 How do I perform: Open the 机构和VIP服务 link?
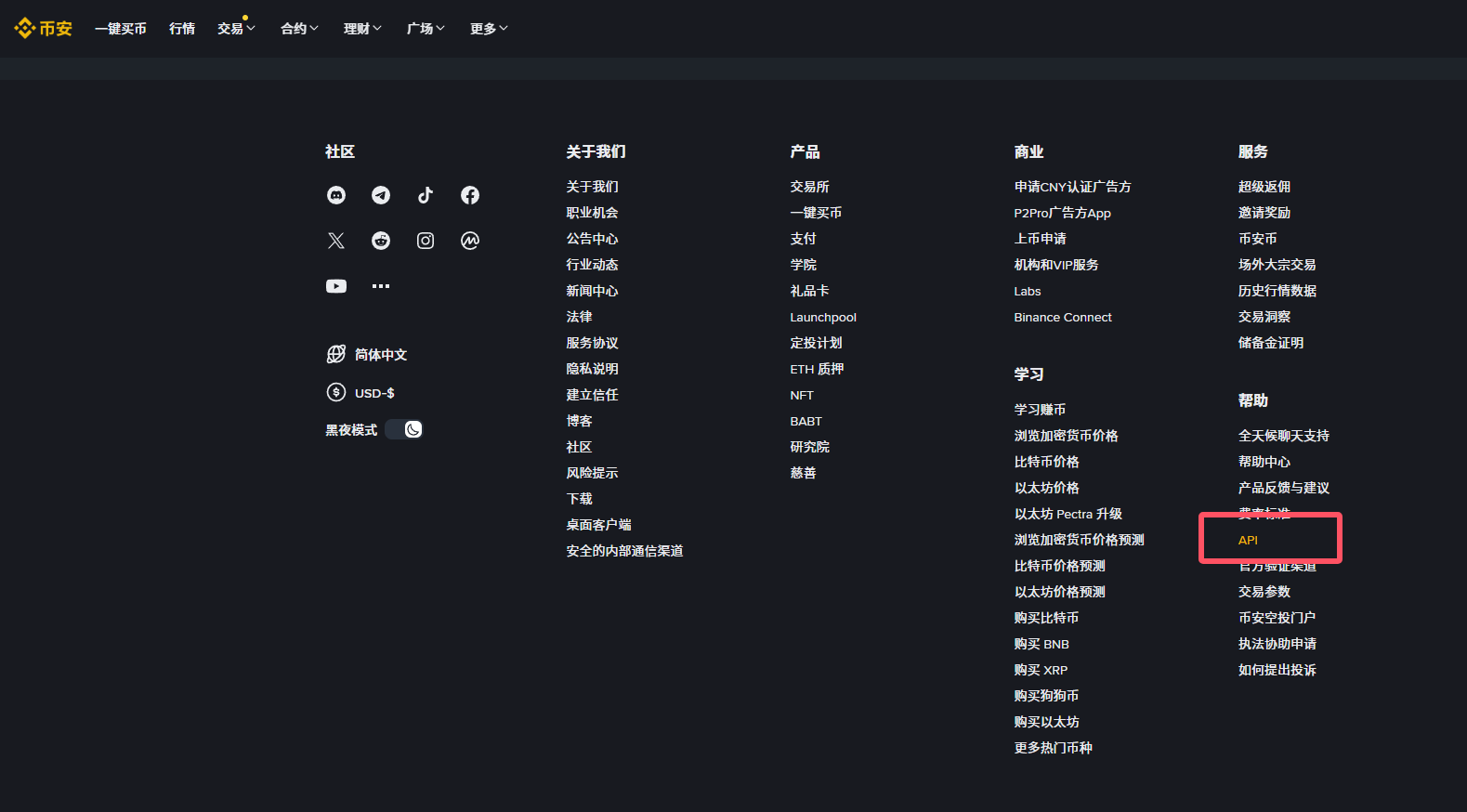click(1056, 265)
